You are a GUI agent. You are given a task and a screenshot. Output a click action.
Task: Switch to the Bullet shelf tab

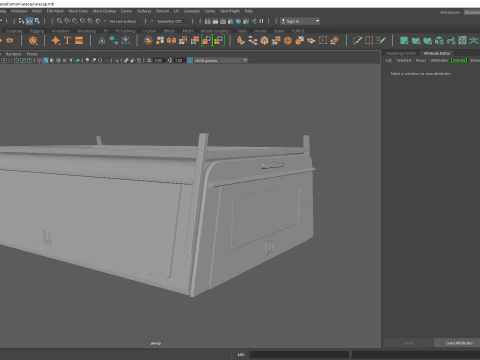(x=279, y=31)
